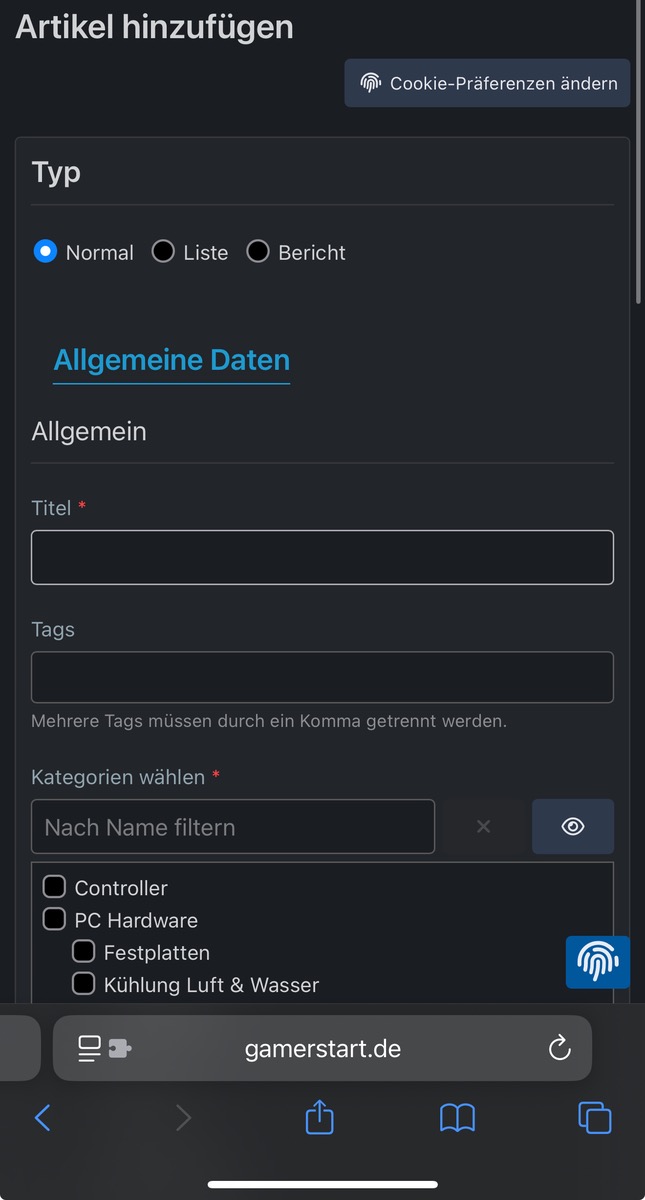Toggle category visibility with eye button
The image size is (645, 1200).
tap(572, 827)
